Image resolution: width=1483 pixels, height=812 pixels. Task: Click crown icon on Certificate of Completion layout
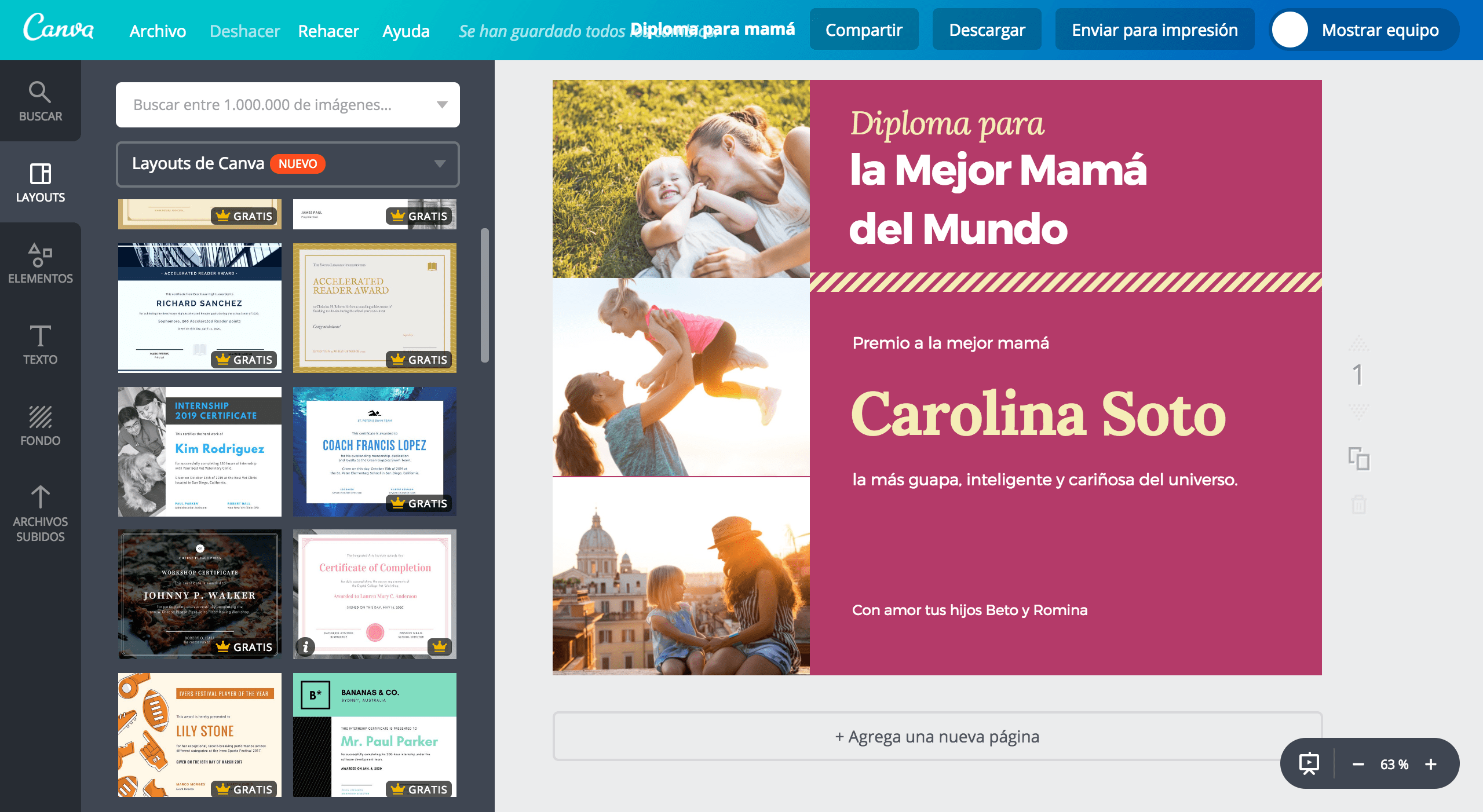tap(440, 646)
